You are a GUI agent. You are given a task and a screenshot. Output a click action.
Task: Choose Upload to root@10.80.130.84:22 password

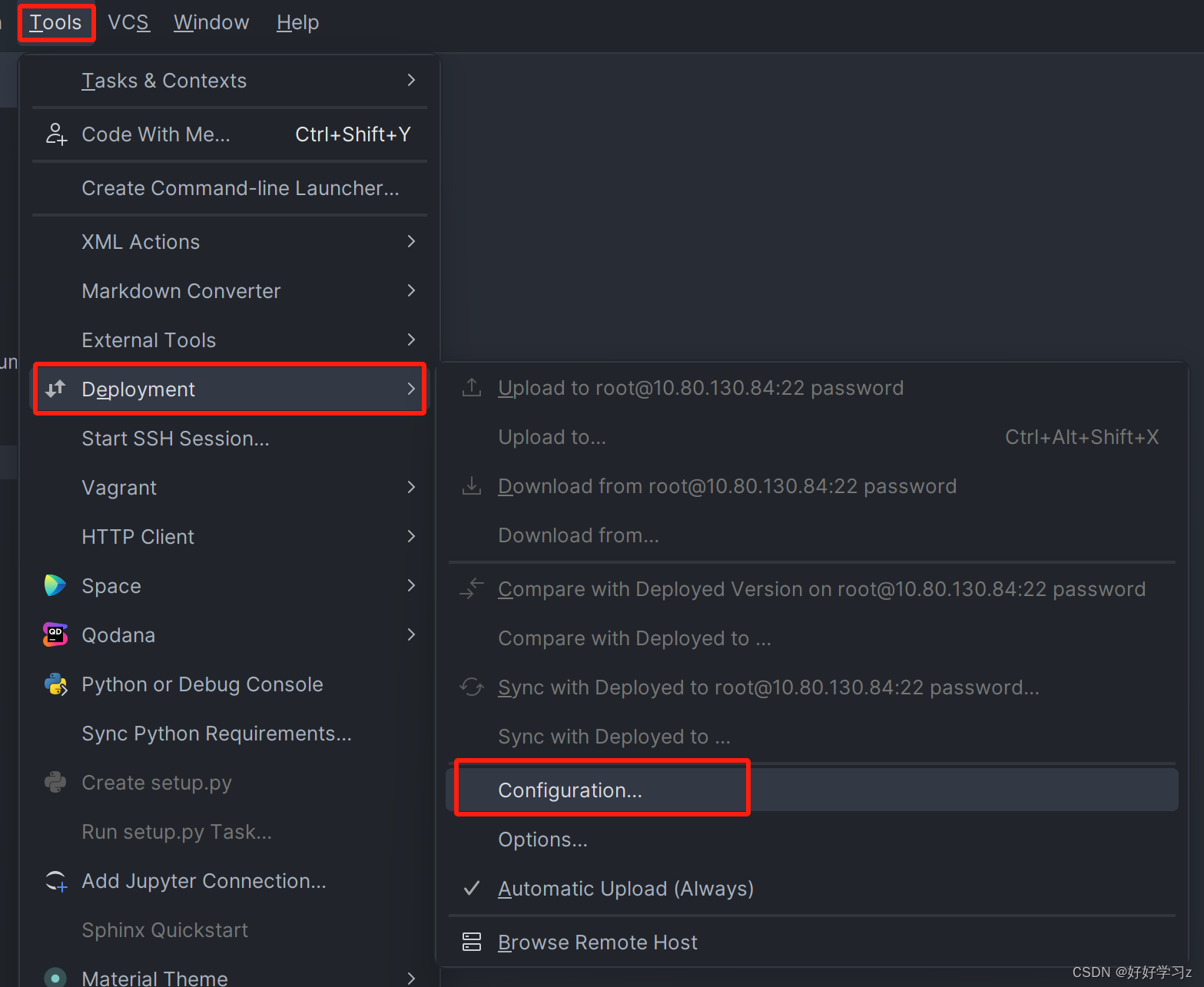(x=812, y=387)
